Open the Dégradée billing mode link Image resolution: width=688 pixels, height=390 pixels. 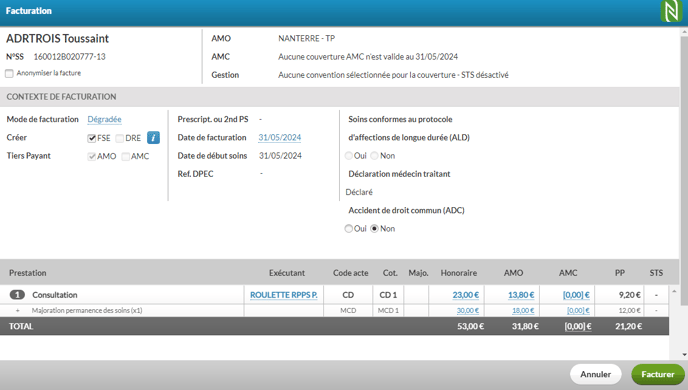pos(104,119)
